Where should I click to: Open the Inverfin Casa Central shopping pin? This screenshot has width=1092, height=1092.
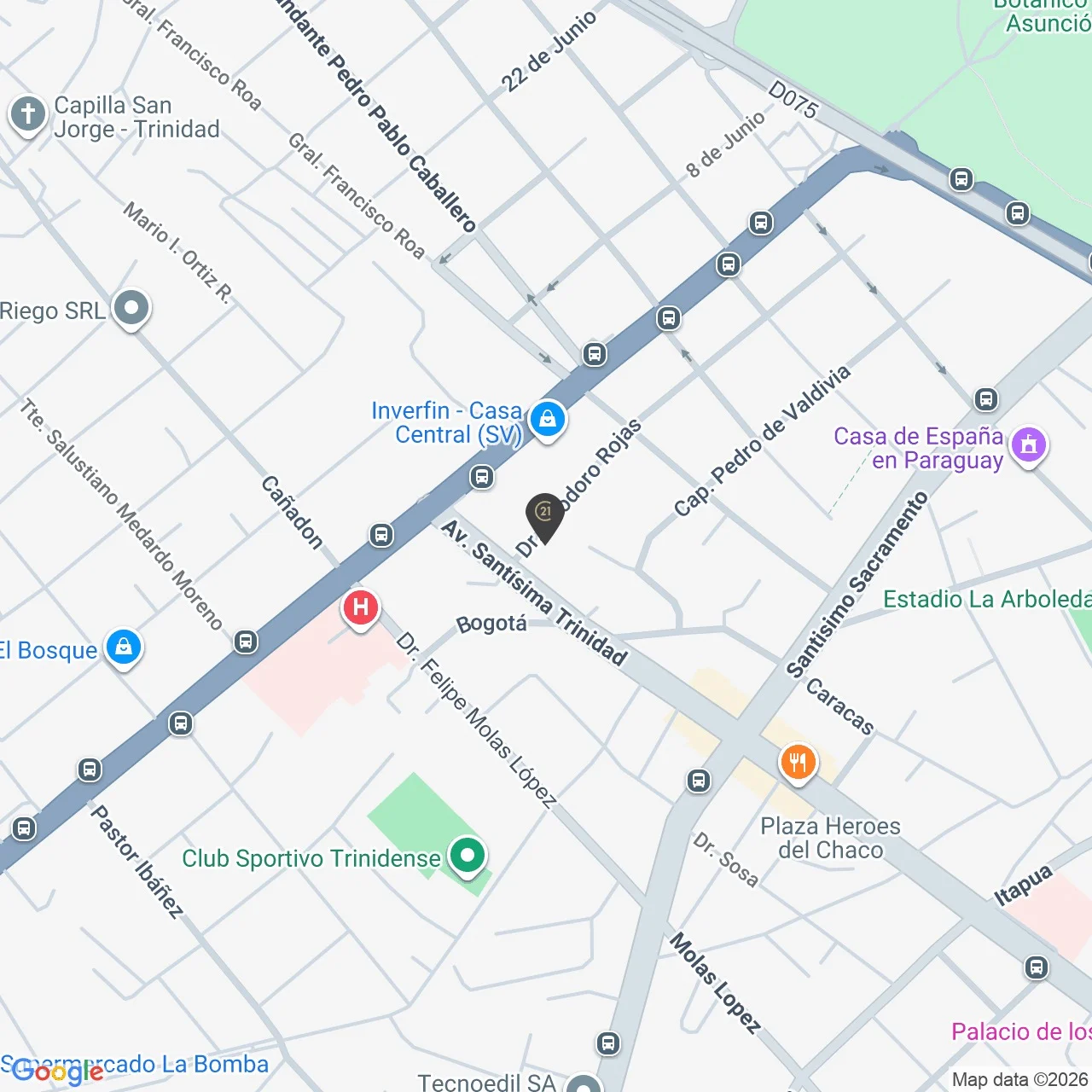(547, 421)
